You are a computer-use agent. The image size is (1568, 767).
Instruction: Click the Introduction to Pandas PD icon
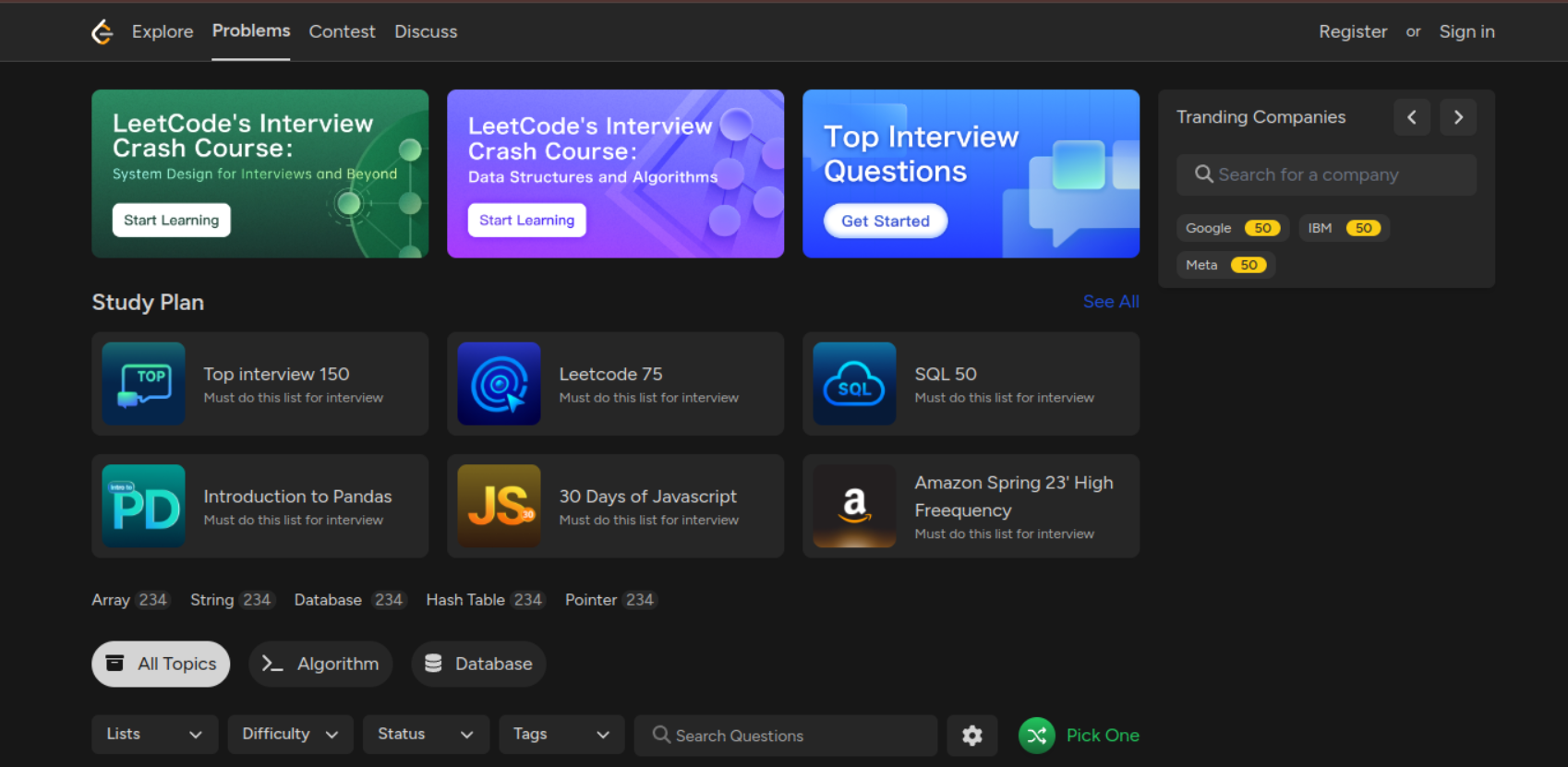(143, 506)
